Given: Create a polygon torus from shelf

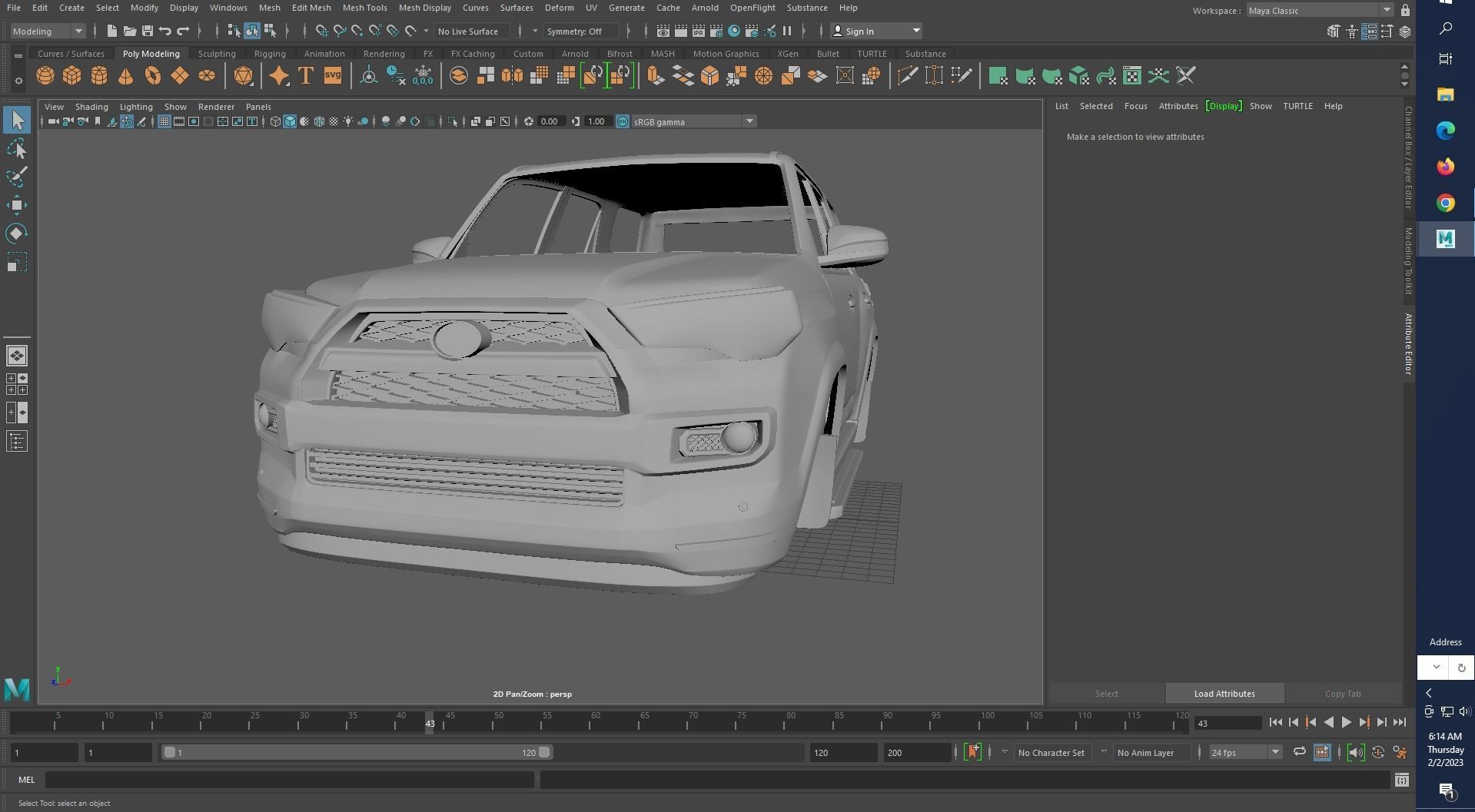Looking at the screenshot, I should 153,75.
